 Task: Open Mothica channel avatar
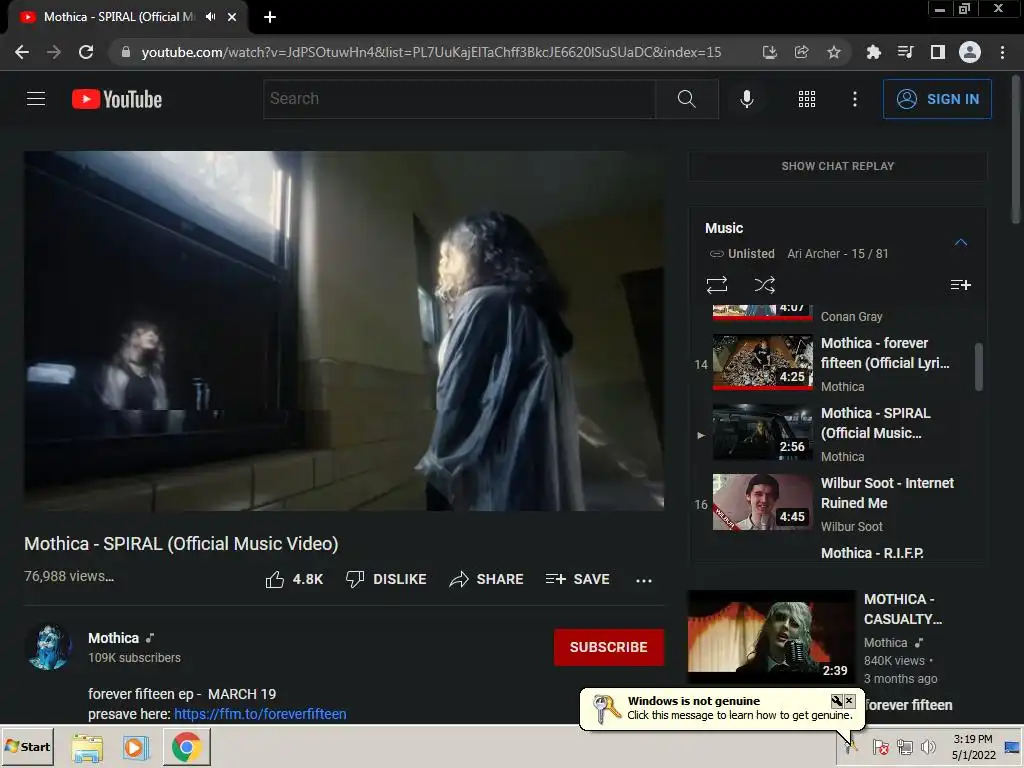point(48,647)
